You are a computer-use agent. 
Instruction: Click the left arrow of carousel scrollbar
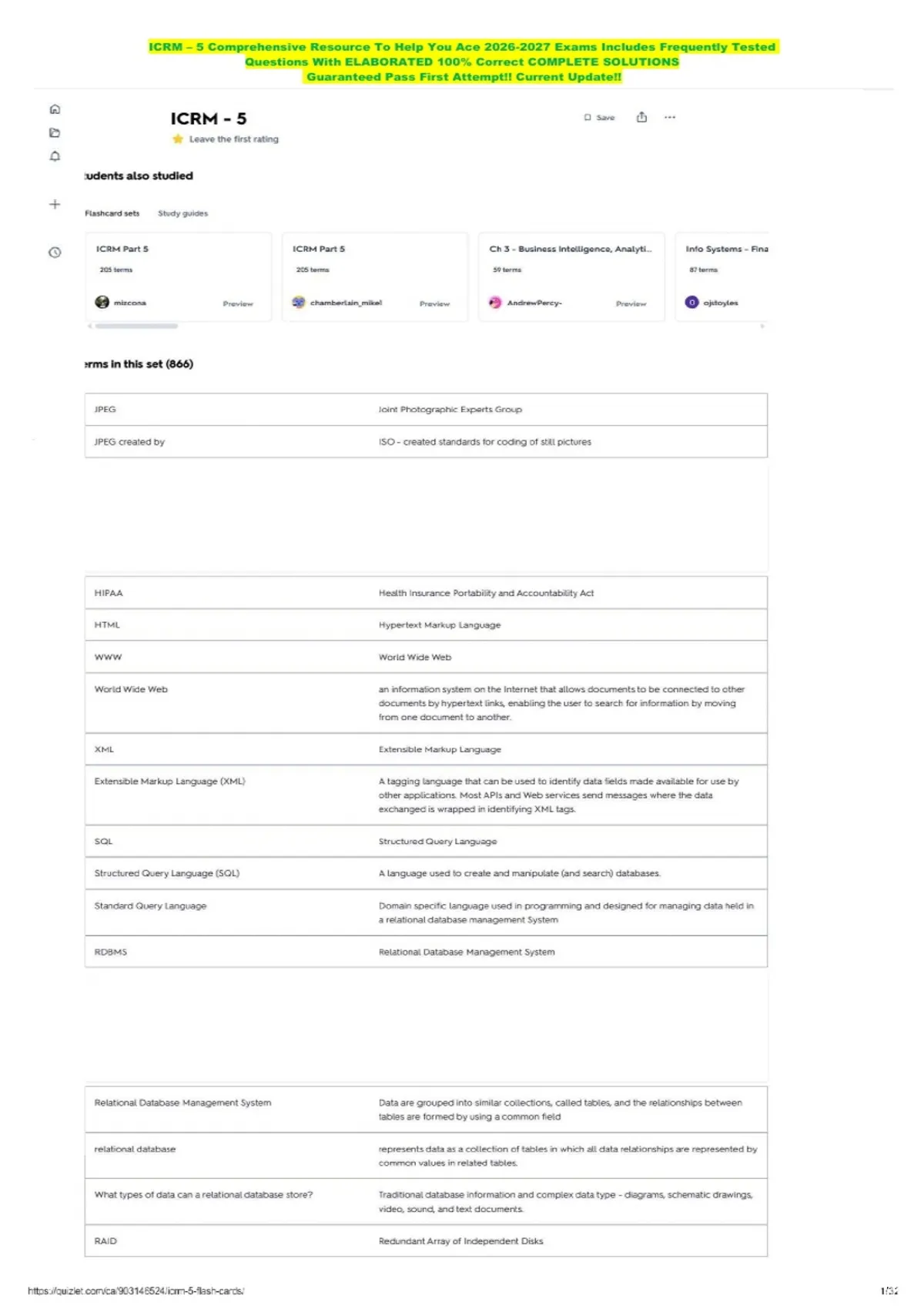click(90, 326)
